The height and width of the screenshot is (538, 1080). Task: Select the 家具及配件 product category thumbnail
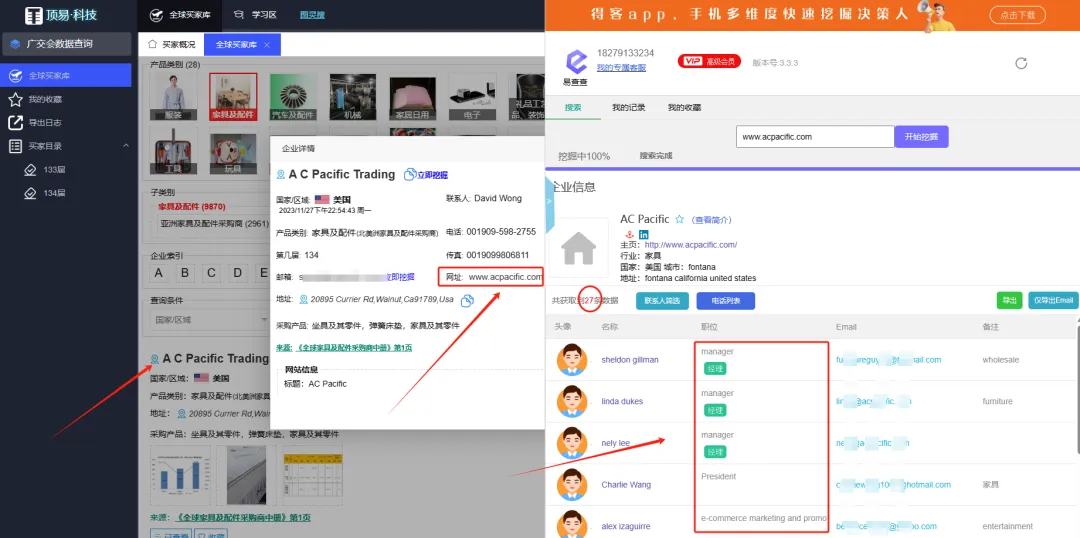tap(233, 97)
